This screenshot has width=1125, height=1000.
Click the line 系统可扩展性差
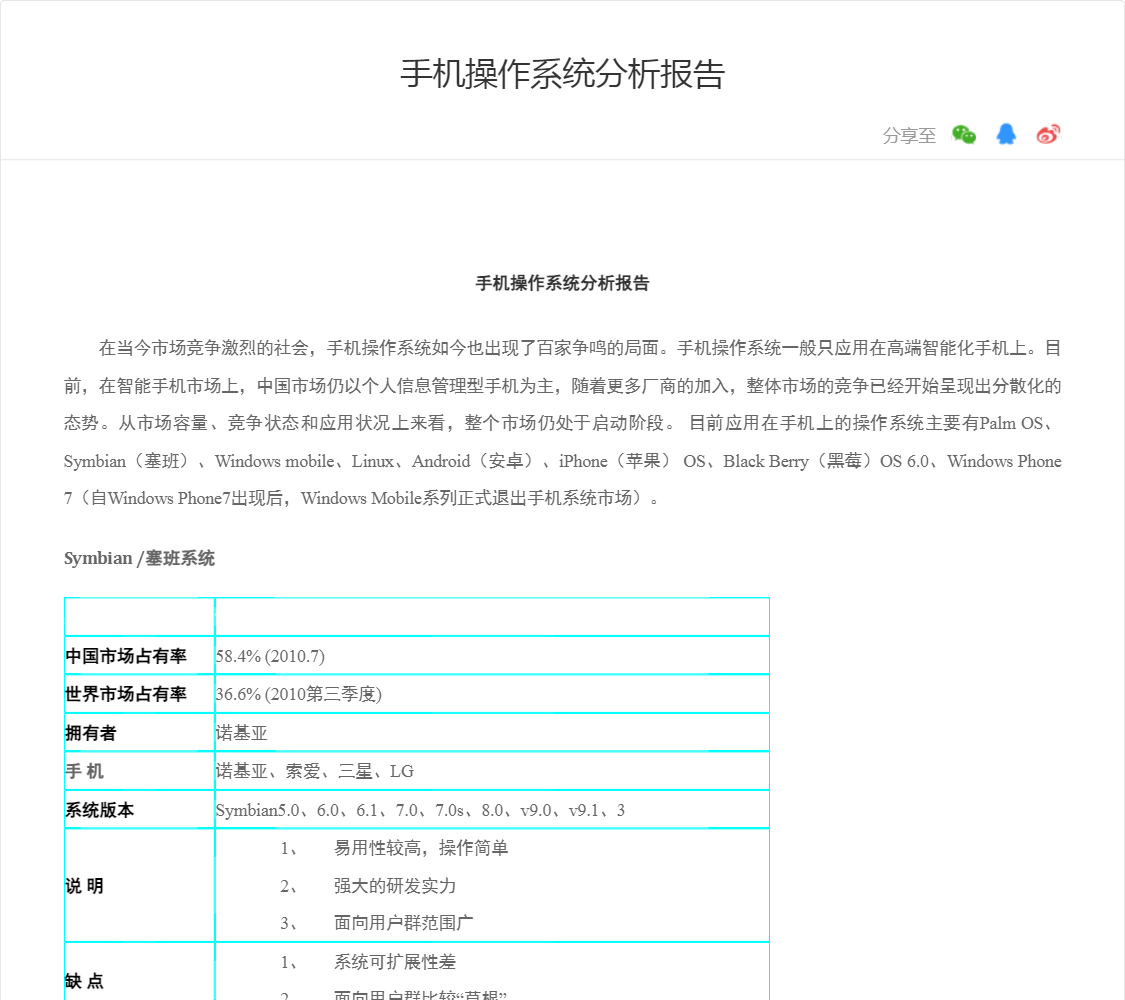pyautogui.click(x=395, y=962)
